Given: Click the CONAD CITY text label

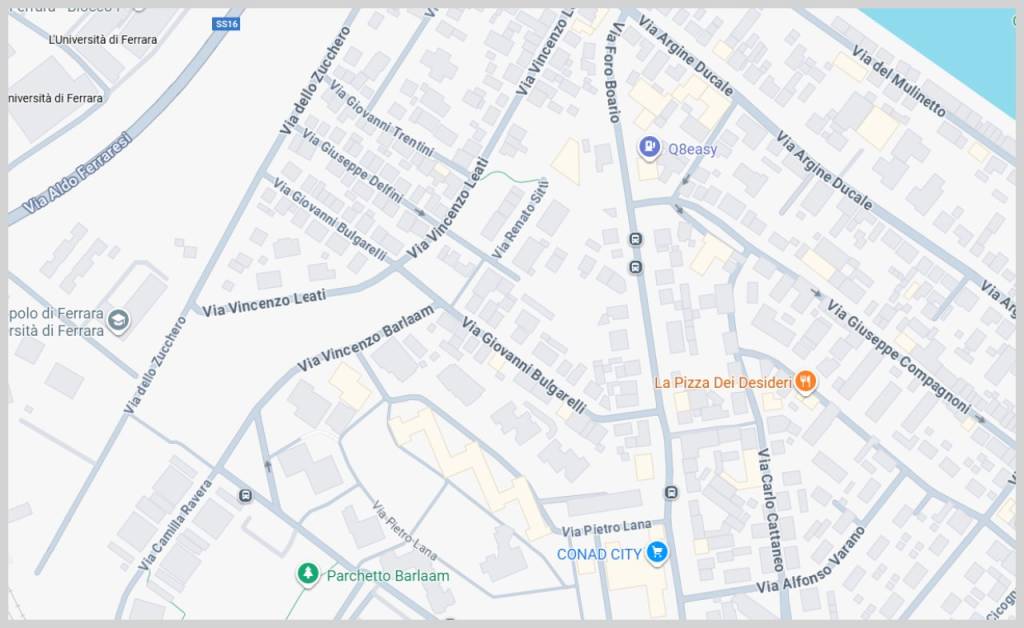Looking at the screenshot, I should click(x=599, y=554).
